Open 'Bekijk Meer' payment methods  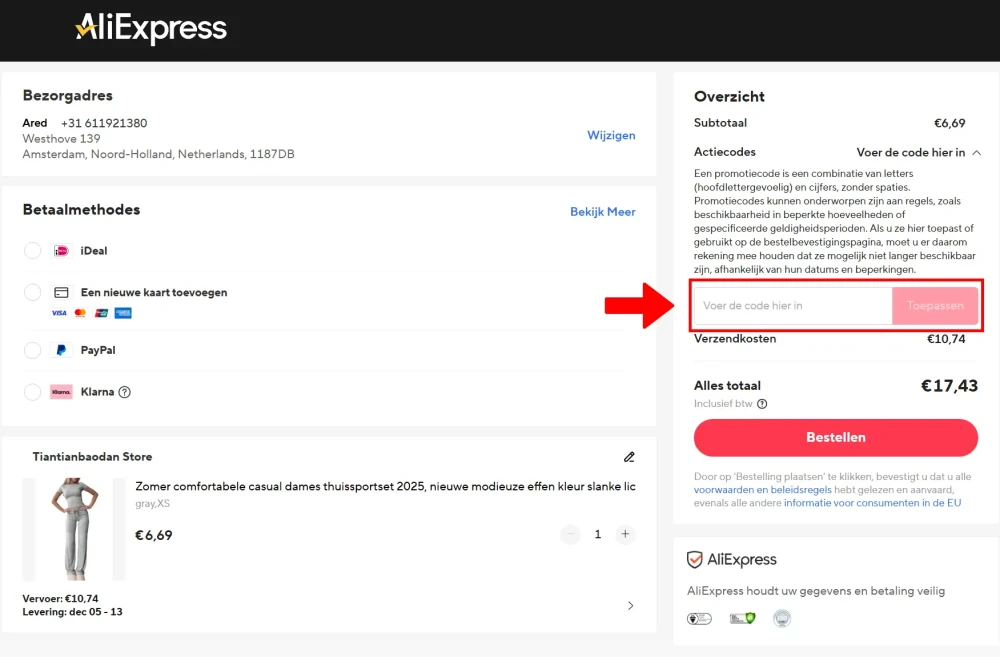point(602,212)
